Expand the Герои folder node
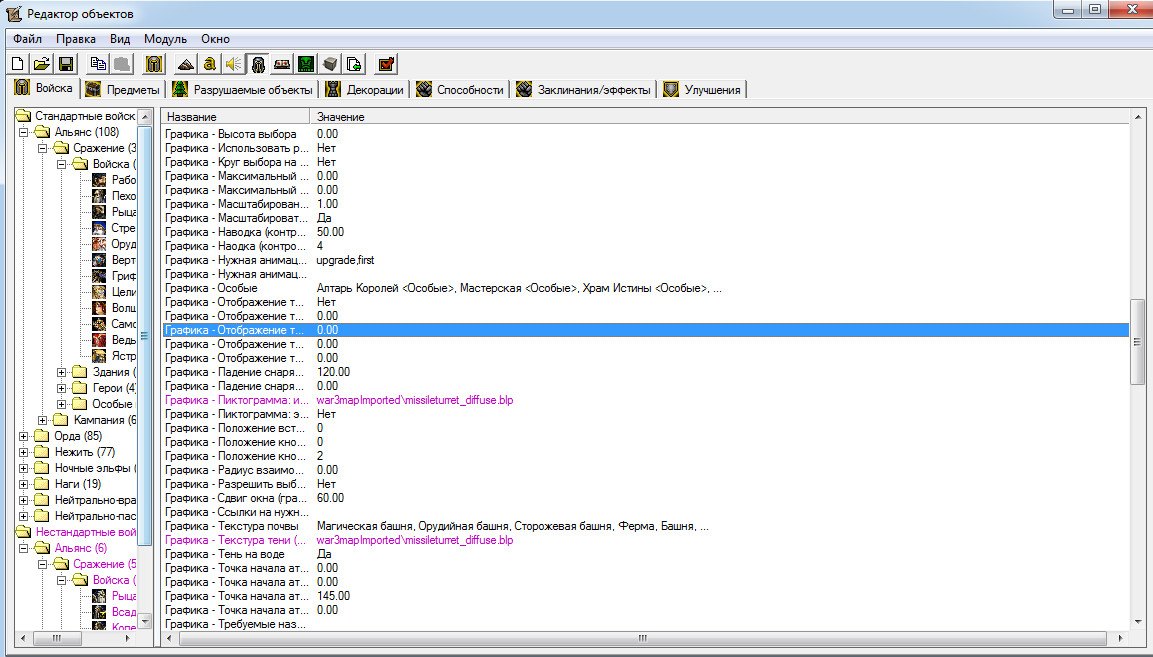The image size is (1153, 657). [62, 388]
